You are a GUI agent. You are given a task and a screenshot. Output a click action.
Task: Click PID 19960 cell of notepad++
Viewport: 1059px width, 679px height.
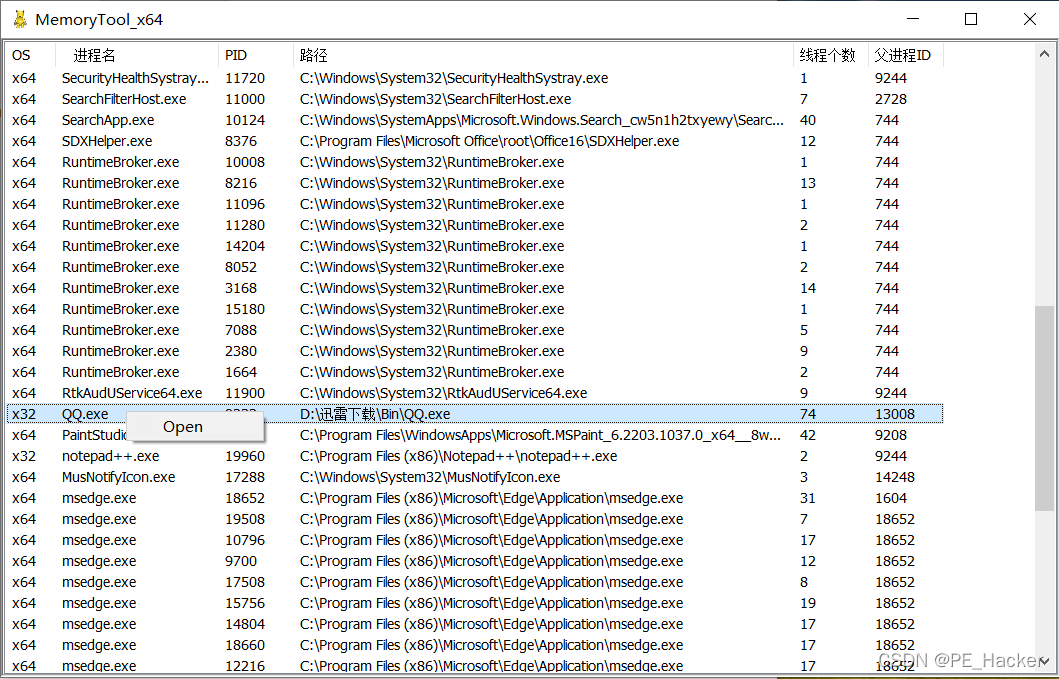[245, 455]
